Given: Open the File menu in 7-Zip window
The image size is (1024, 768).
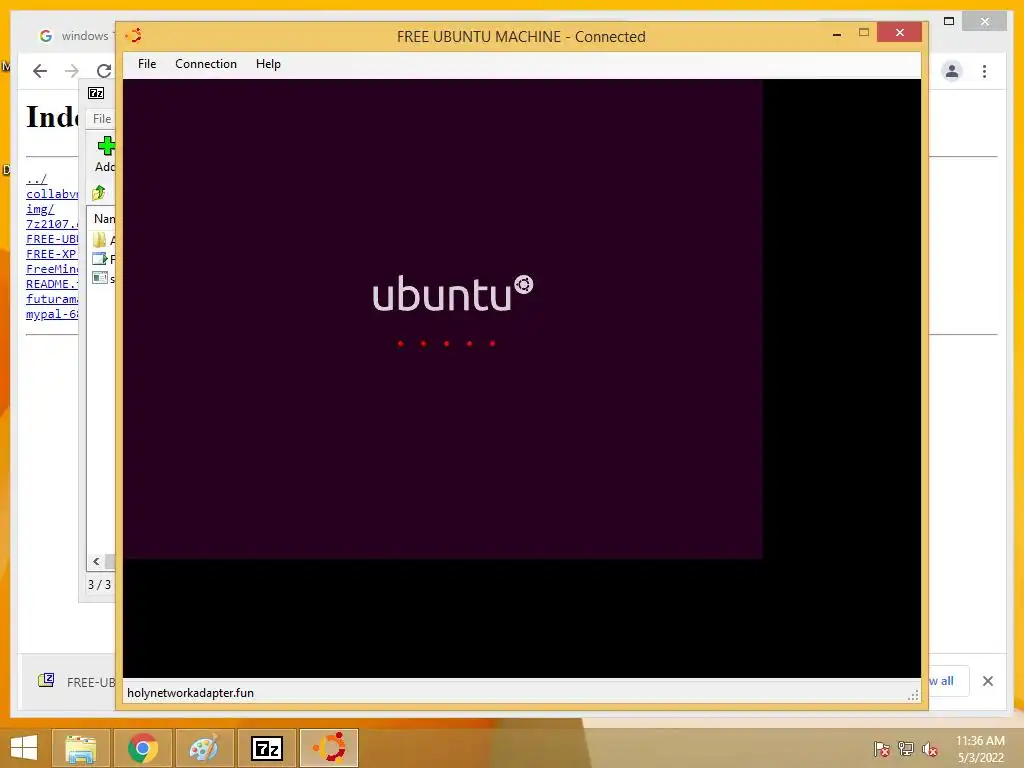Looking at the screenshot, I should pos(102,119).
